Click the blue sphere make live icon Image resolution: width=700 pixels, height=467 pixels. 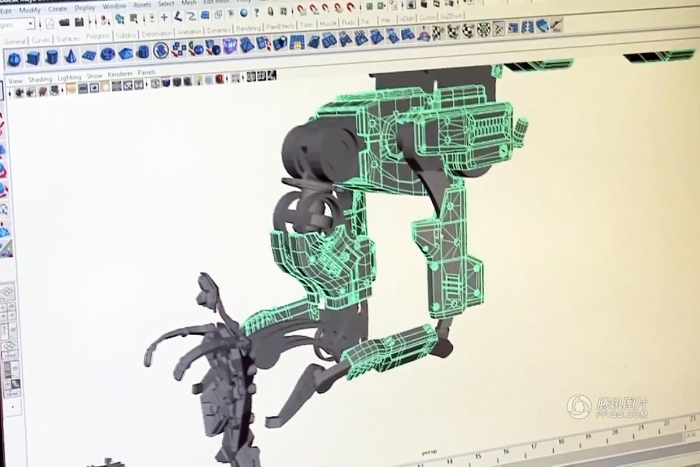pos(244,13)
